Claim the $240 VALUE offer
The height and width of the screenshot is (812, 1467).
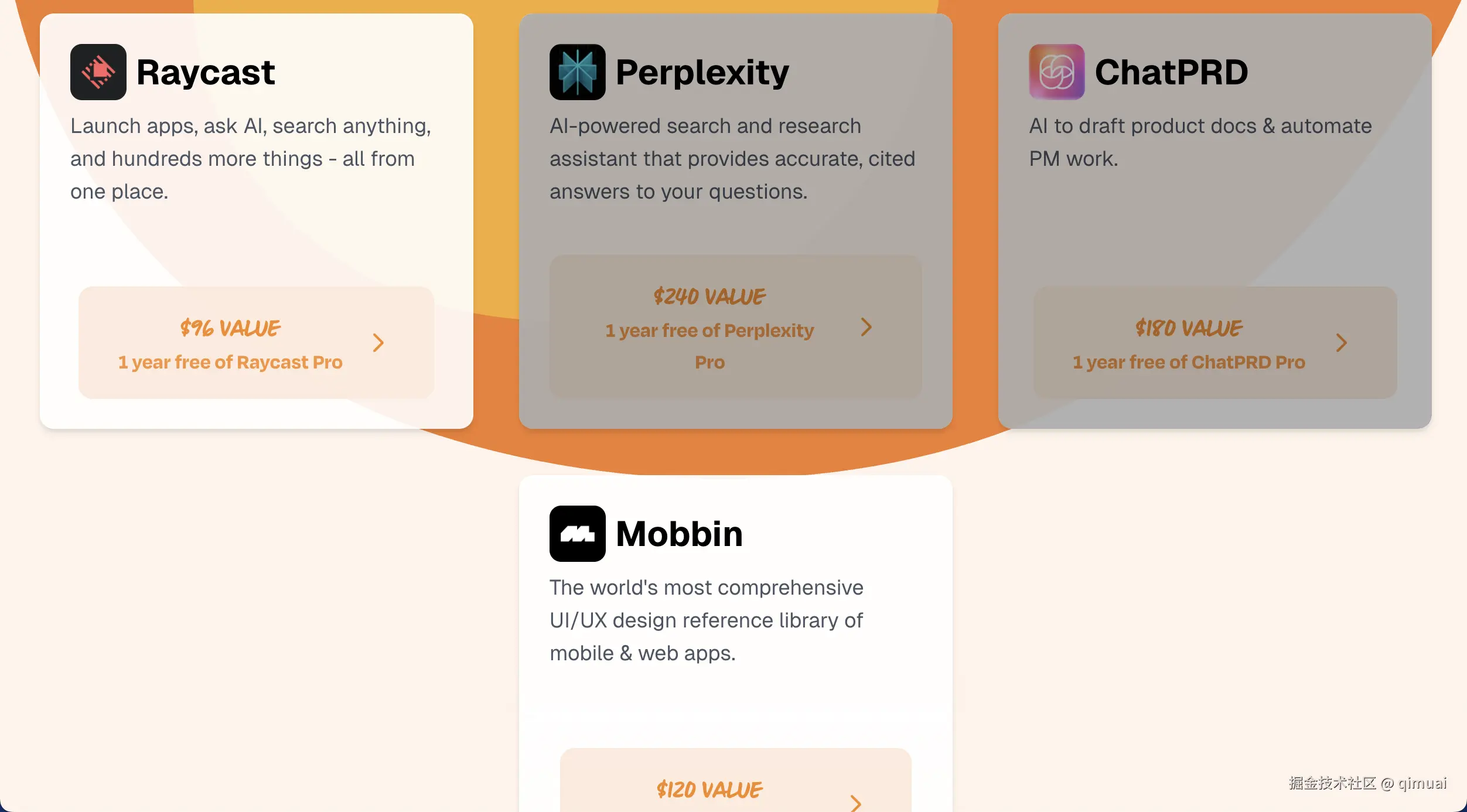(709, 296)
